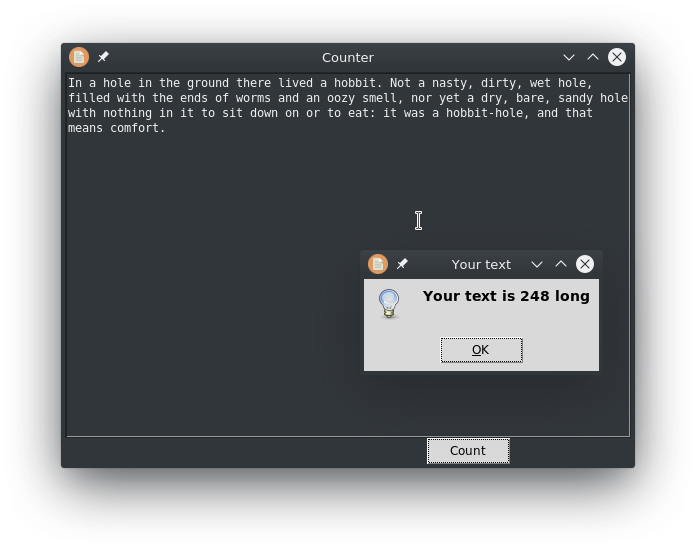Click the Your text dialog title
The height and width of the screenshot is (547, 696).
coord(481,264)
